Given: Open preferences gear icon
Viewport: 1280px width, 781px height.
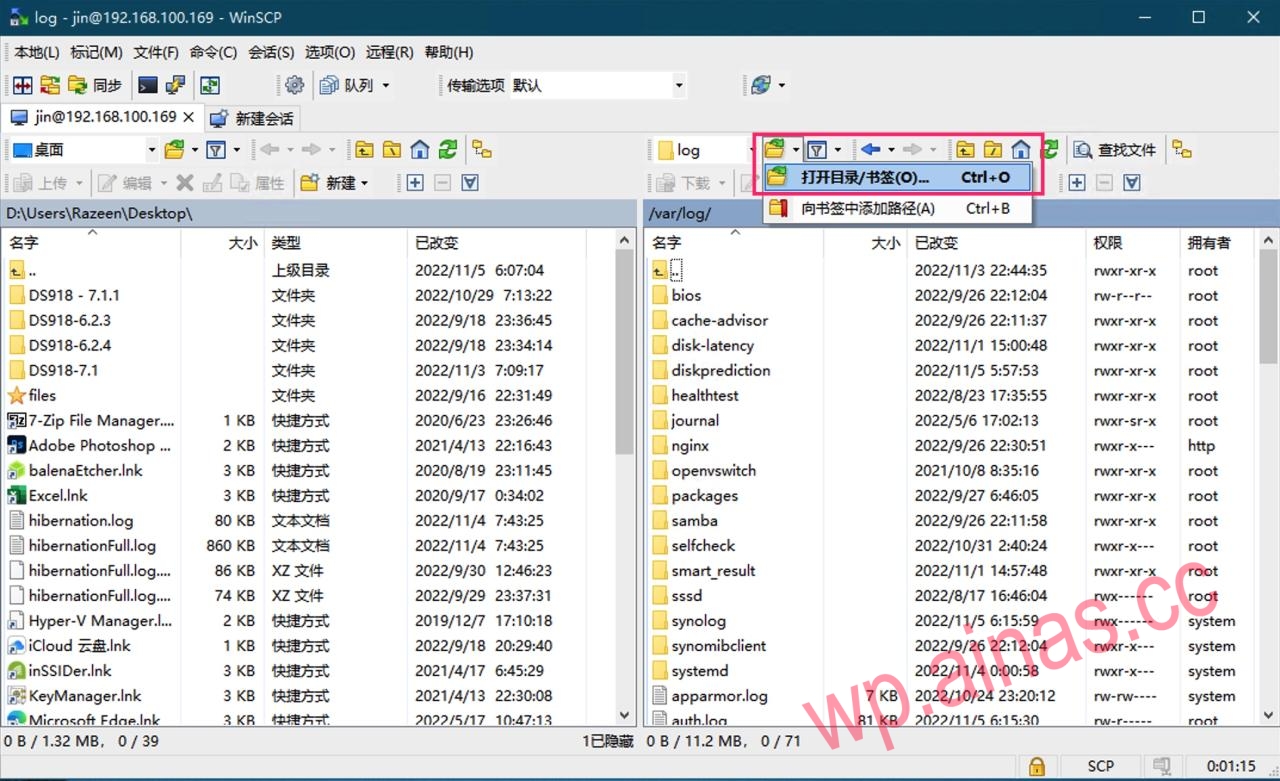Looking at the screenshot, I should 294,85.
